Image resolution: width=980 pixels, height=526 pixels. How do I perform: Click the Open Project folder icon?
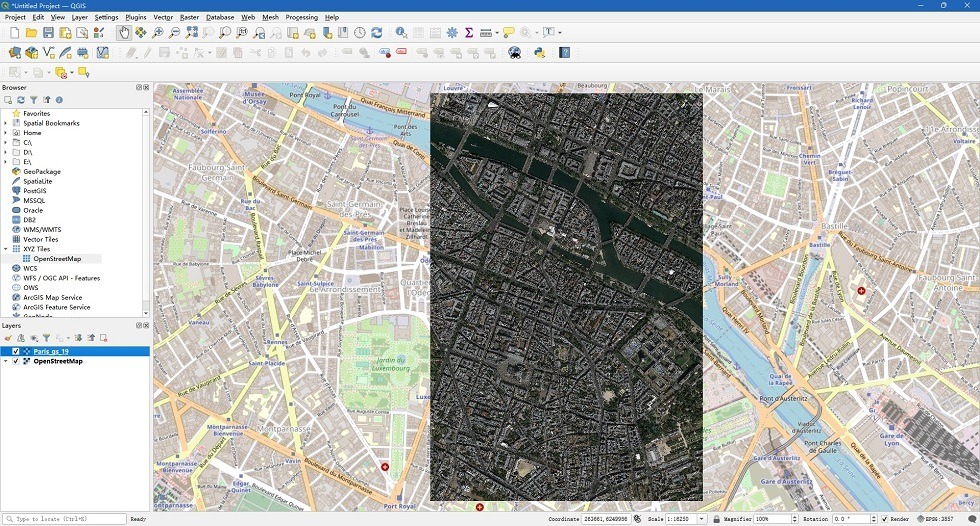click(x=31, y=33)
